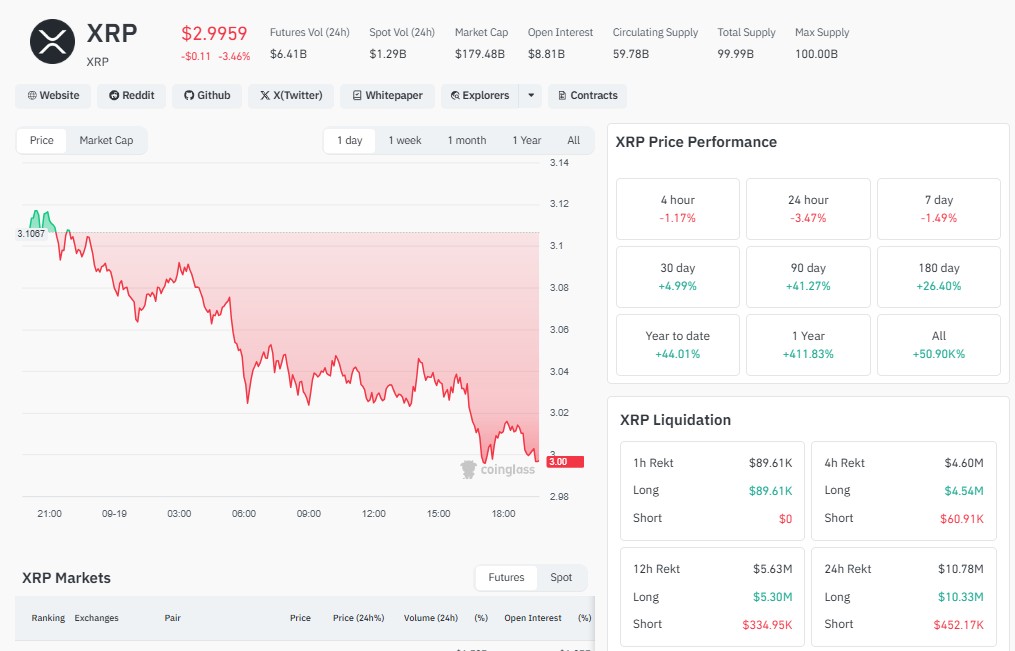Image resolution: width=1015 pixels, height=651 pixels.
Task: Select the All timeframe
Action: click(574, 140)
